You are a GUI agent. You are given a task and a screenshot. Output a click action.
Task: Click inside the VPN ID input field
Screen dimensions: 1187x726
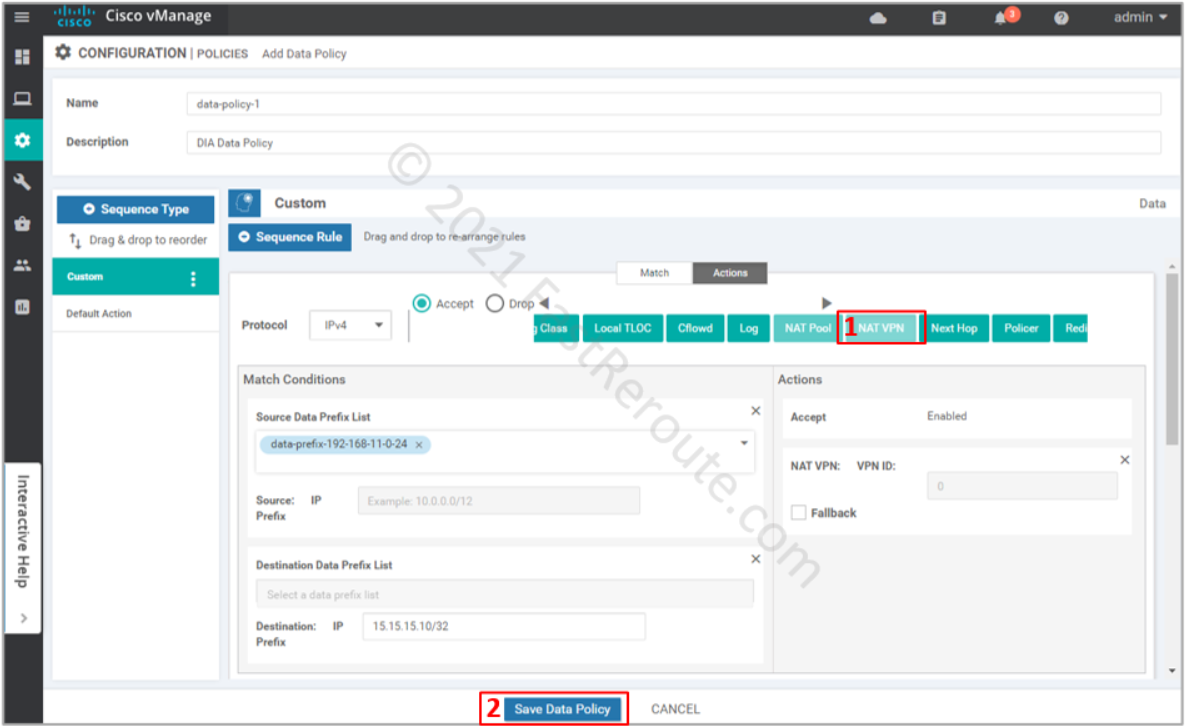click(x=1021, y=485)
